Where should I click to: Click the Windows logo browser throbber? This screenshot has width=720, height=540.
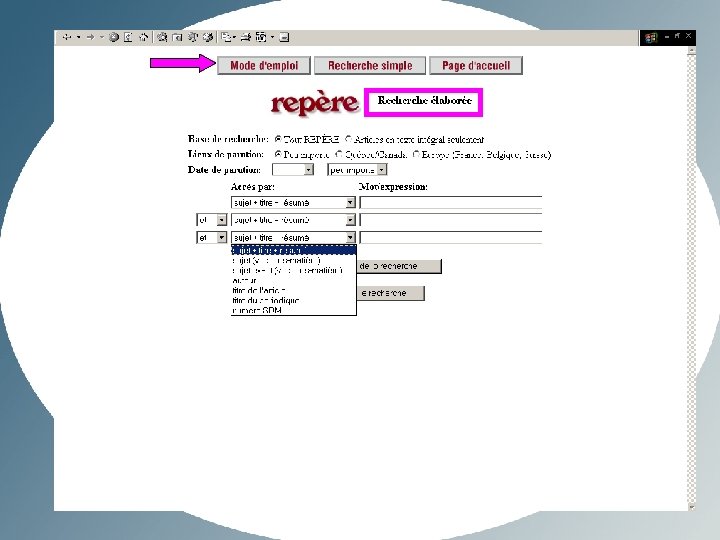(651, 38)
